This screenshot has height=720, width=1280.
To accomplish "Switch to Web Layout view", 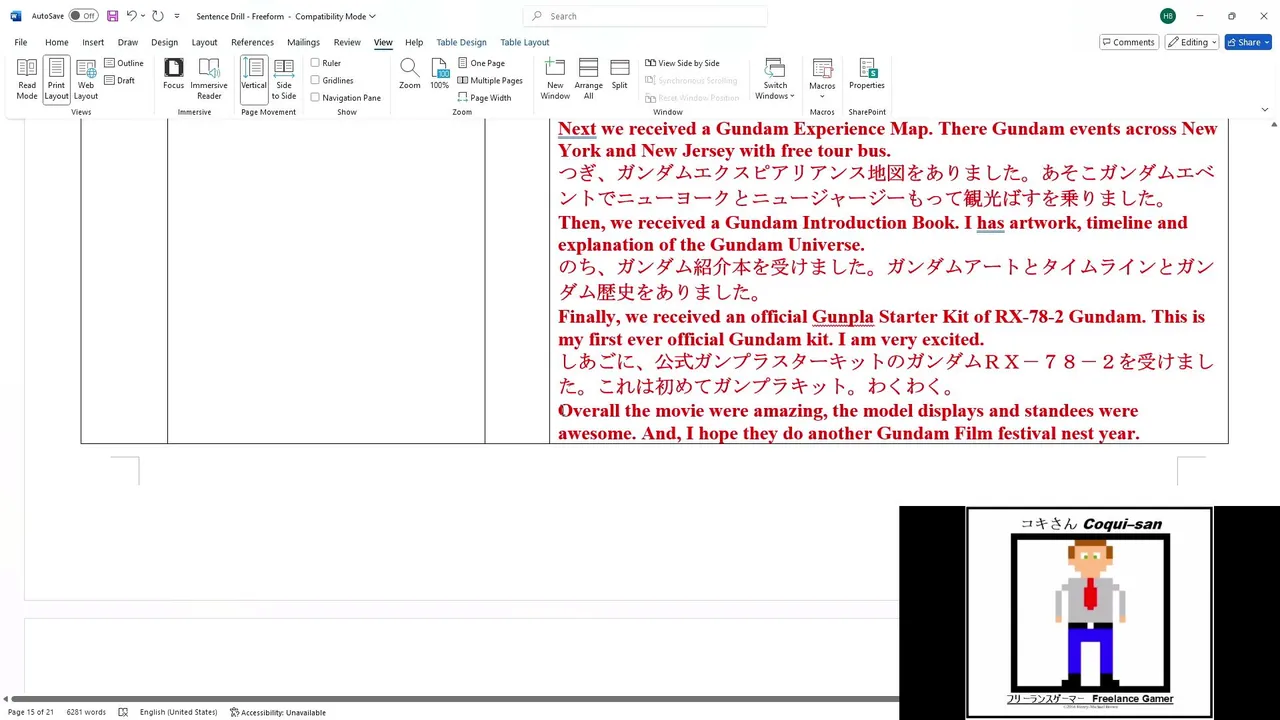I will coord(86,79).
